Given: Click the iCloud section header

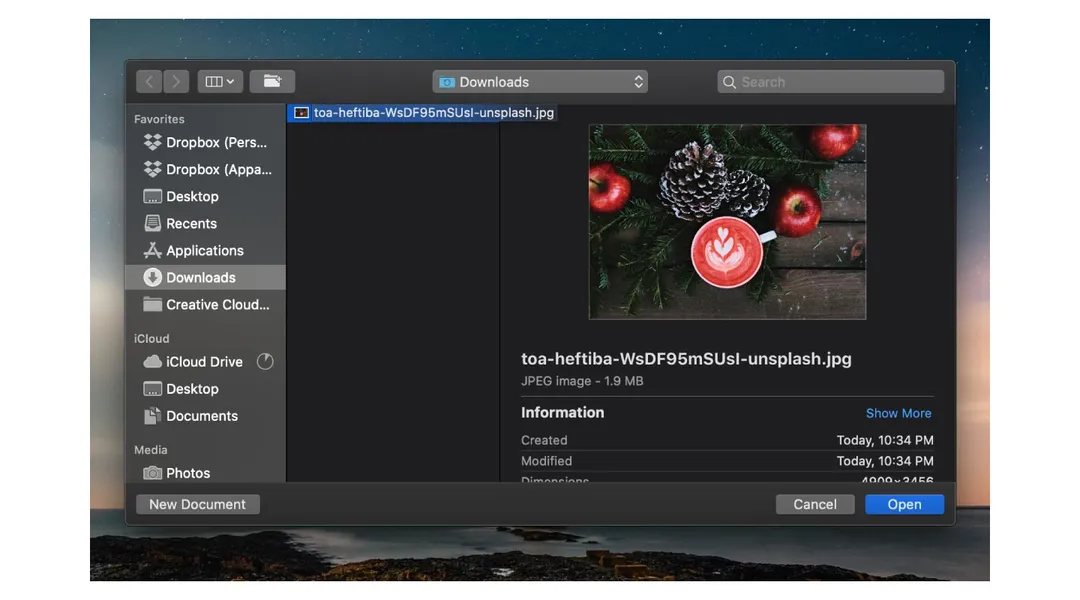Looking at the screenshot, I should (x=152, y=339).
